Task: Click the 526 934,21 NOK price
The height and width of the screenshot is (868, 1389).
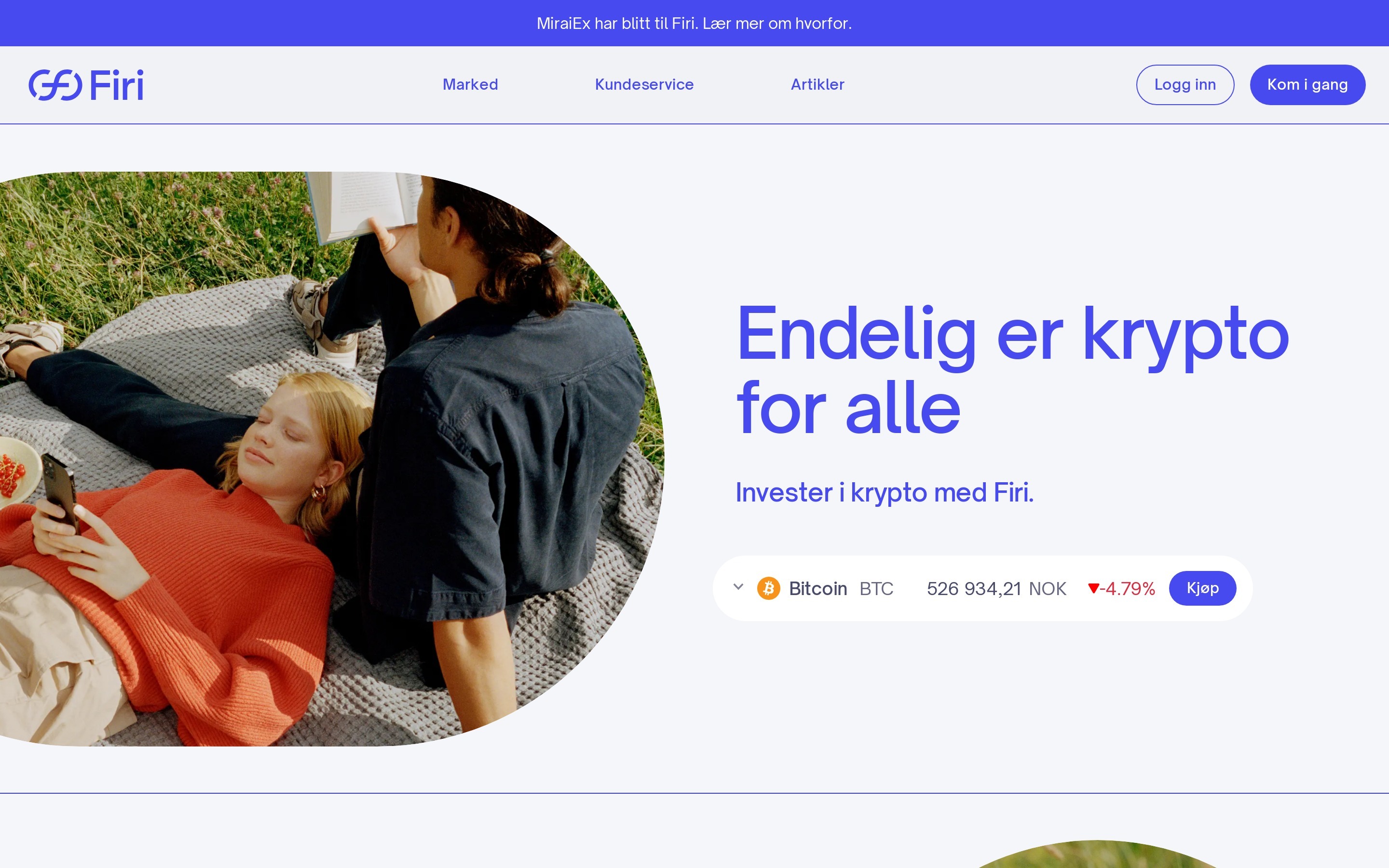Action: [996, 588]
